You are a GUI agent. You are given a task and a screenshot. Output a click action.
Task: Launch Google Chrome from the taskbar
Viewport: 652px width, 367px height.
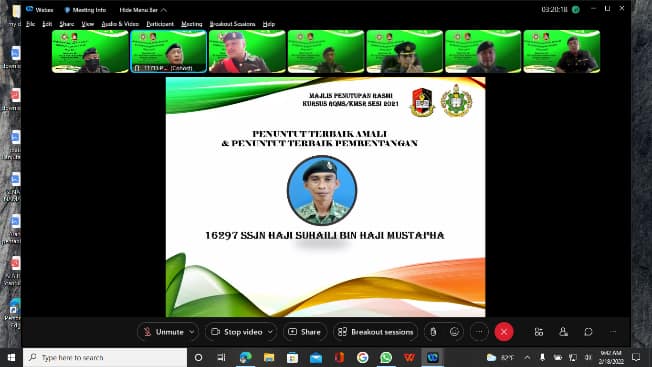[363, 357]
